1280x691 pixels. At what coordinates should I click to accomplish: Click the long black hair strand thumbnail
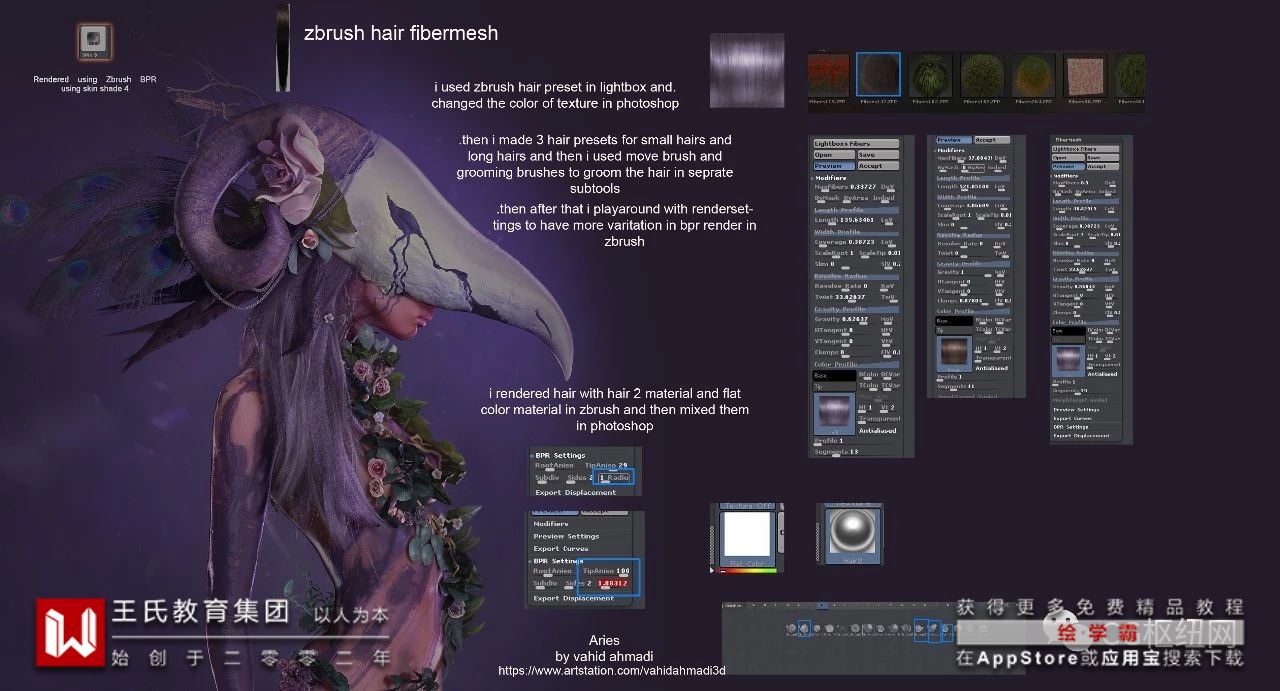pyautogui.click(x=283, y=47)
